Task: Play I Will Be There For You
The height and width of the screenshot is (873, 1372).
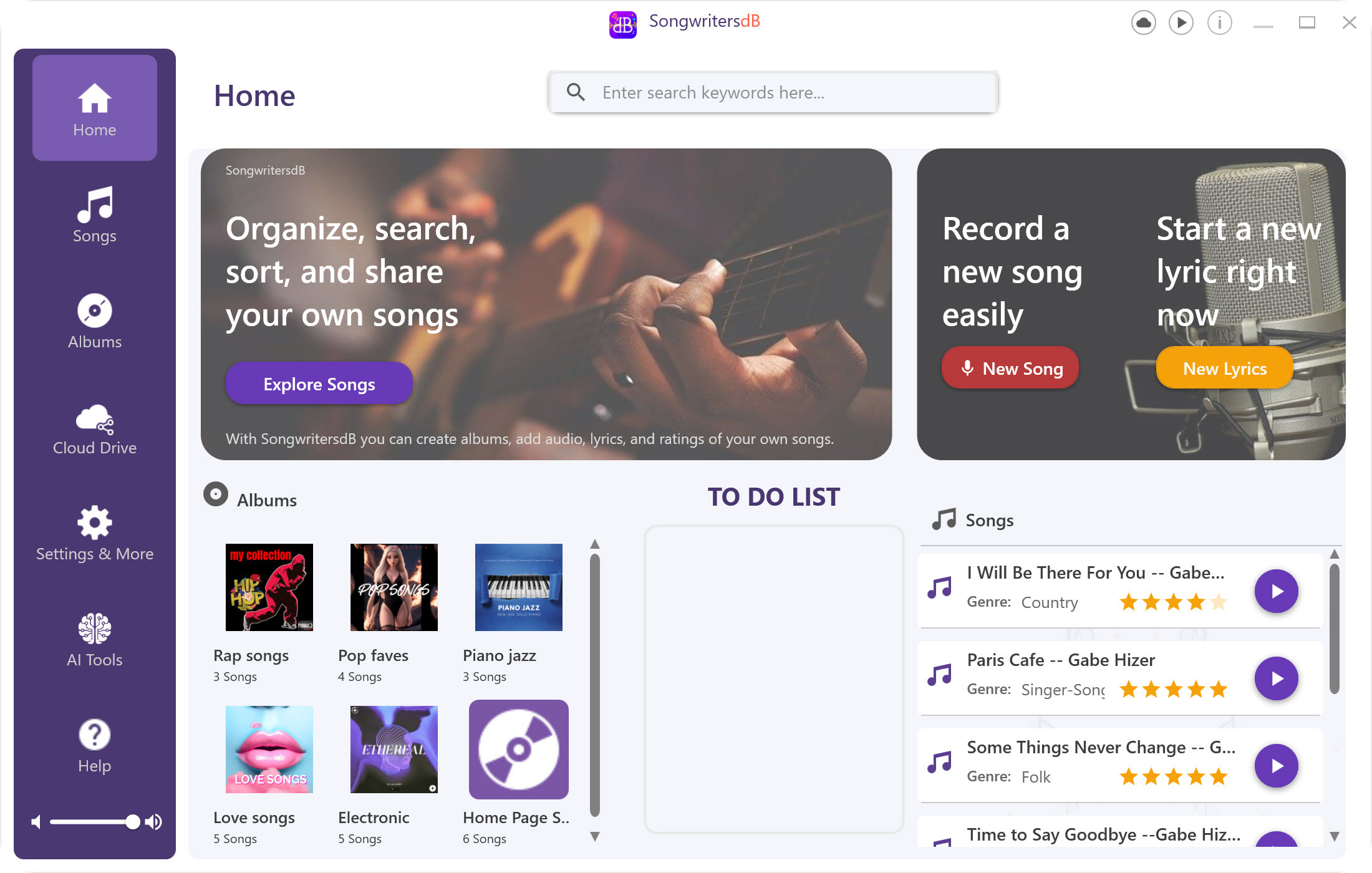Action: click(1277, 591)
